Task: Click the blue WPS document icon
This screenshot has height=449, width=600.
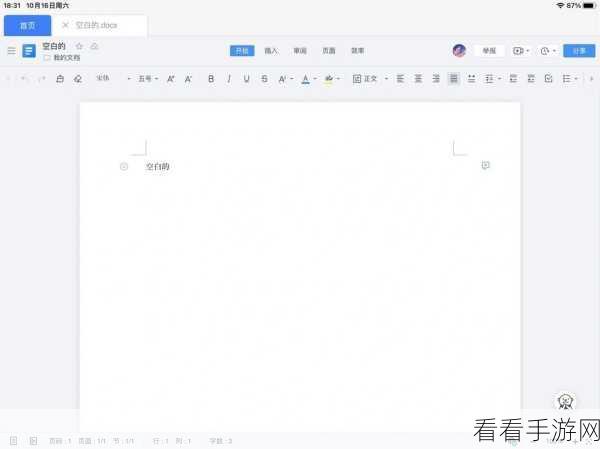Action: (29, 51)
